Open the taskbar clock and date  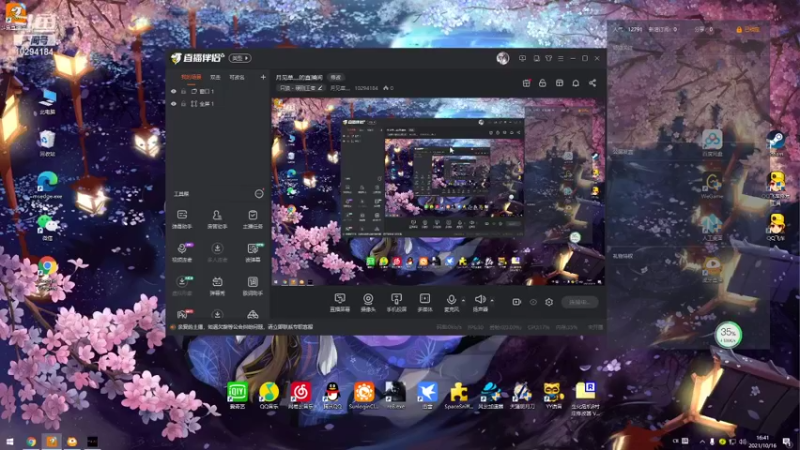(763, 442)
